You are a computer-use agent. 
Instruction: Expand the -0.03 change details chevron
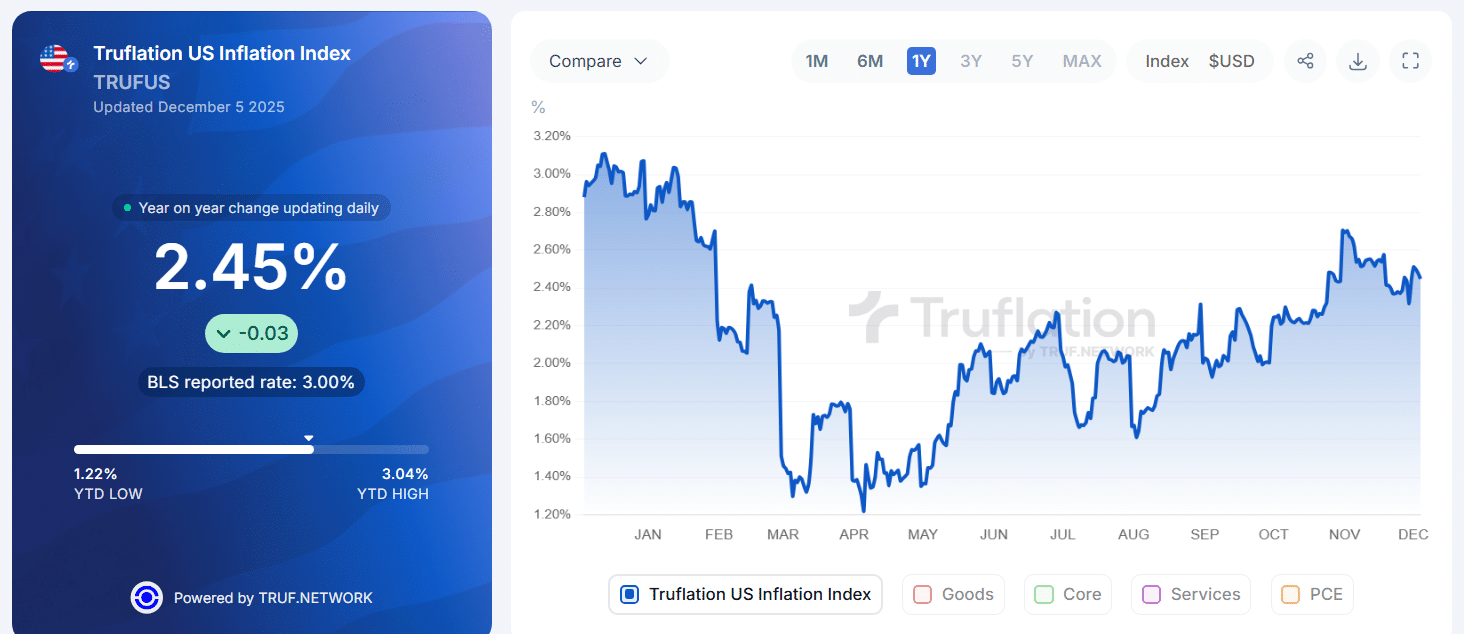point(223,333)
